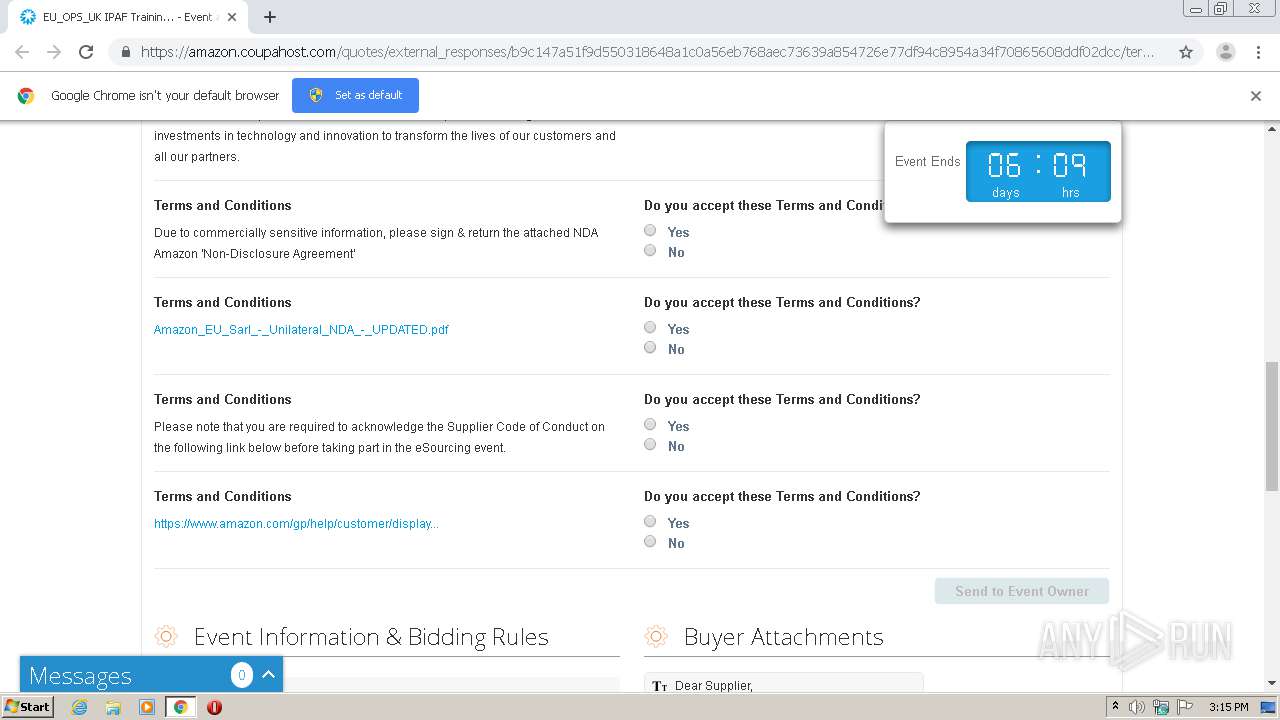Image resolution: width=1280 pixels, height=720 pixels.
Task: Go forward to next page
Action: click(x=54, y=52)
